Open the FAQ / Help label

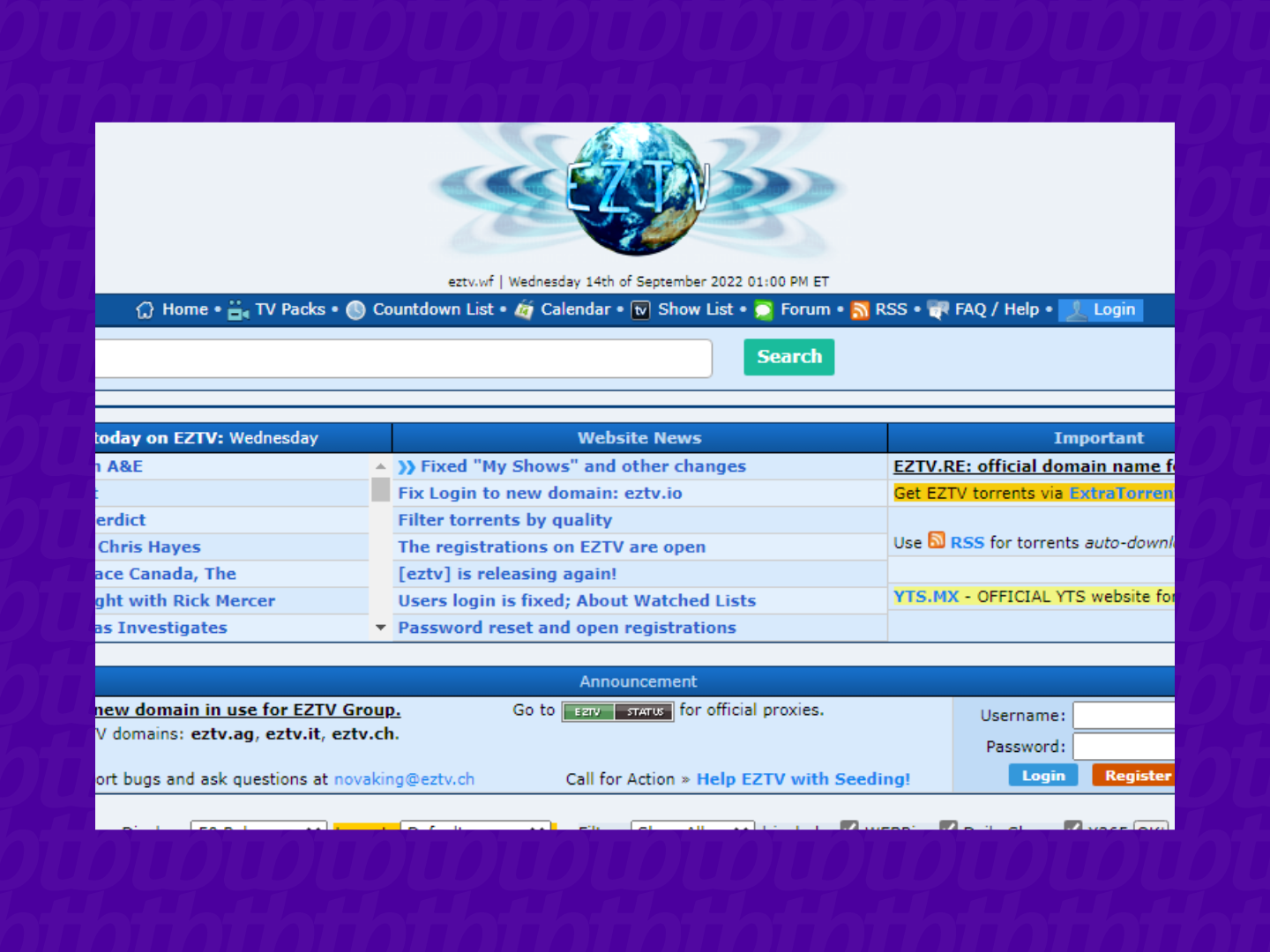(x=997, y=309)
